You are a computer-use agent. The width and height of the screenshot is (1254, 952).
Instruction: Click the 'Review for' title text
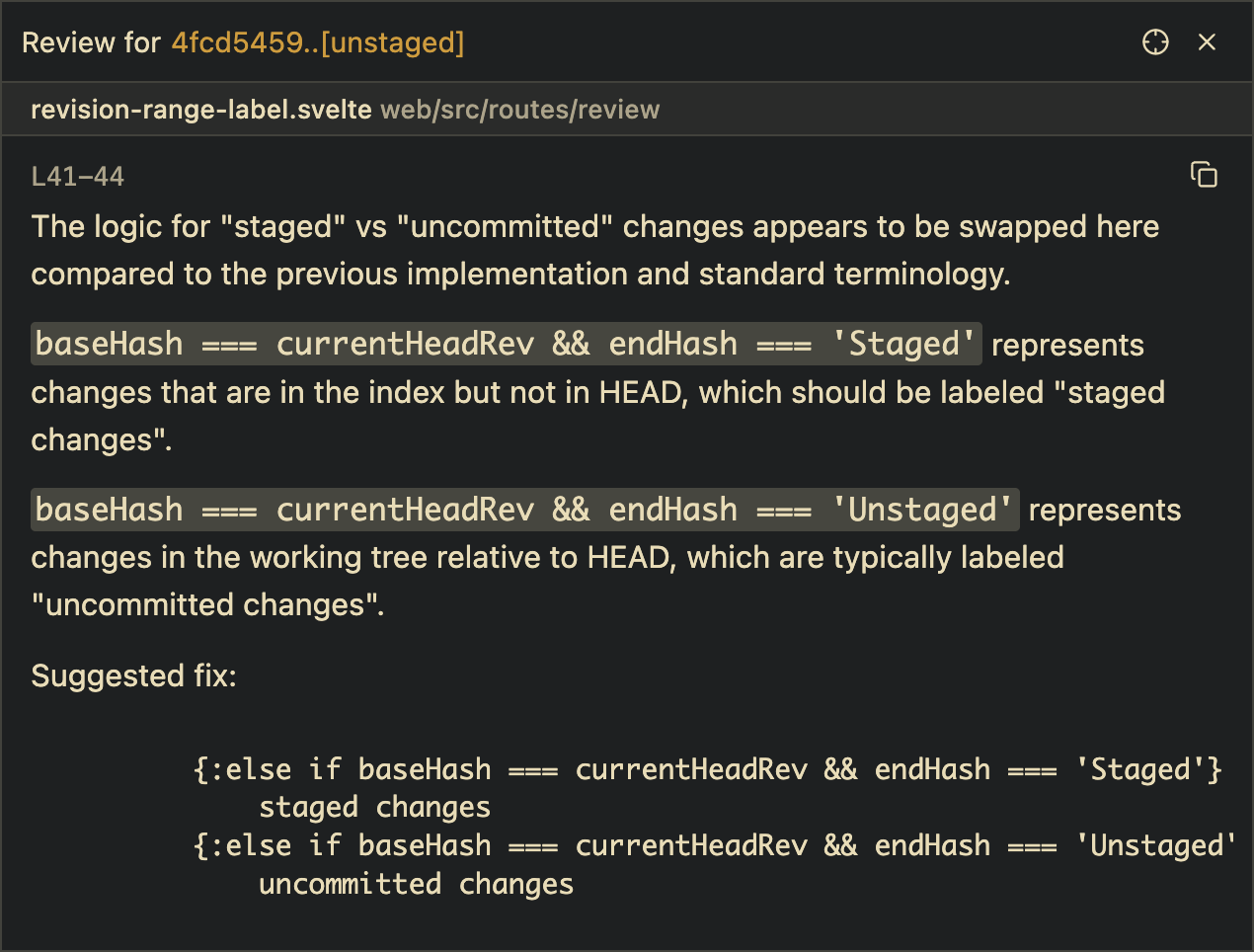pyautogui.click(x=91, y=42)
